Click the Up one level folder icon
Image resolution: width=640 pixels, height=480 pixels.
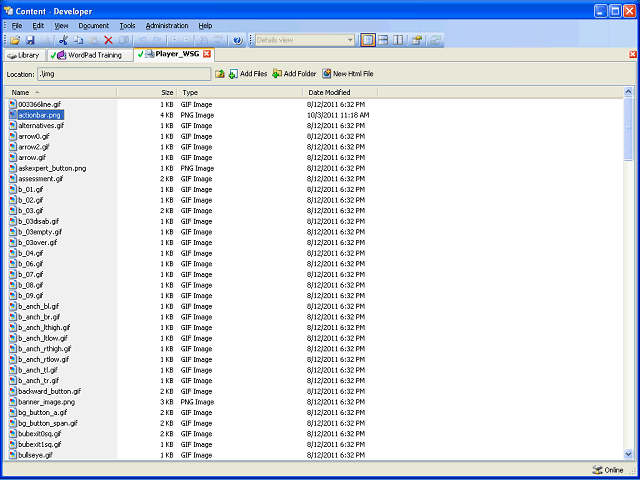(x=220, y=74)
